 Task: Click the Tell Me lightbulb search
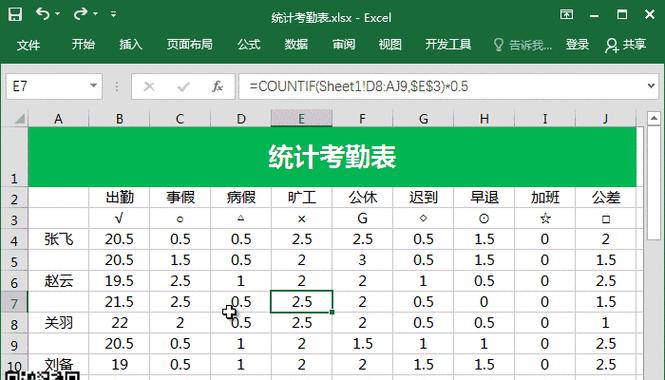coord(523,45)
